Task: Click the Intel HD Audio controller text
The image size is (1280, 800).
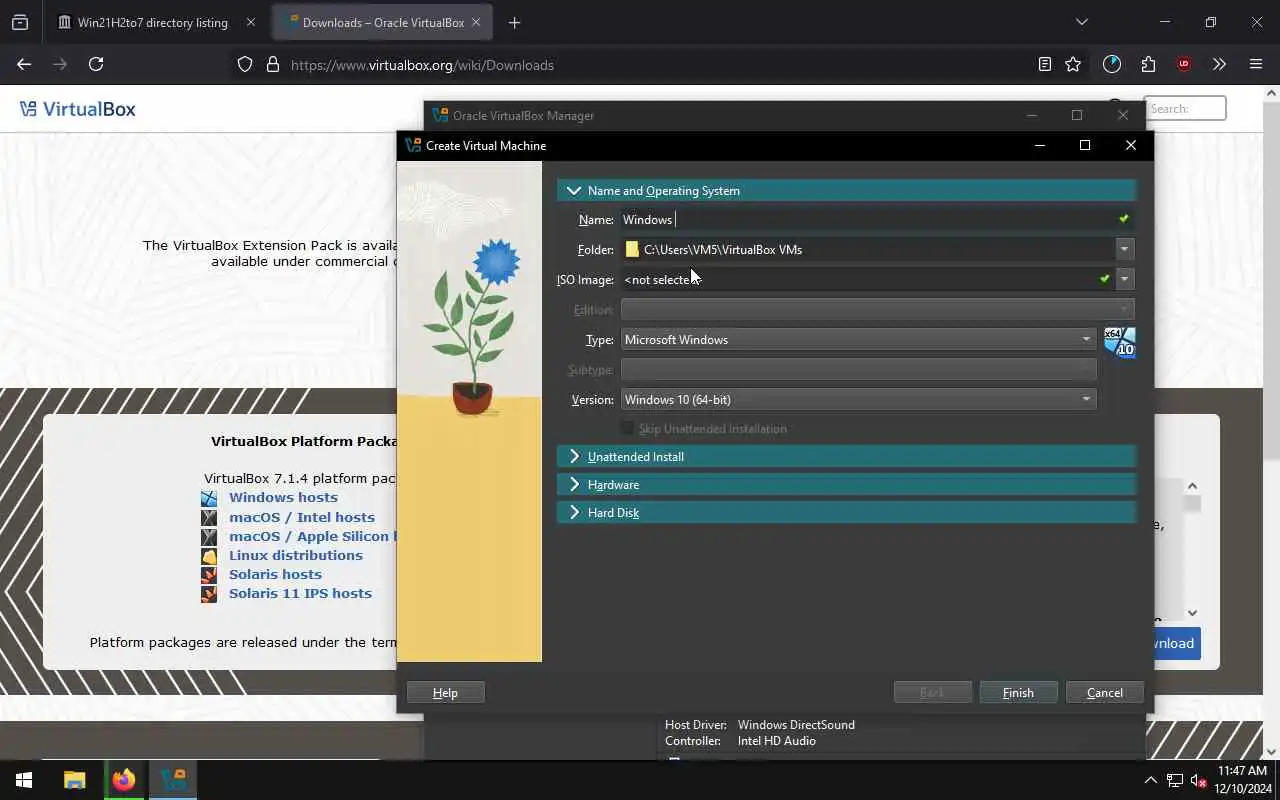Action: [x=777, y=741]
